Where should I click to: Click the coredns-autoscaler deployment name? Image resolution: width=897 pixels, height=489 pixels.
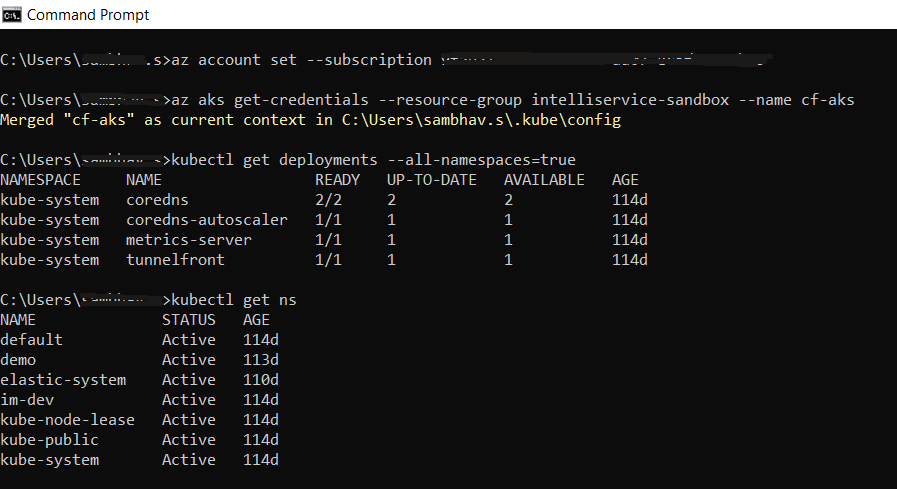click(x=207, y=220)
